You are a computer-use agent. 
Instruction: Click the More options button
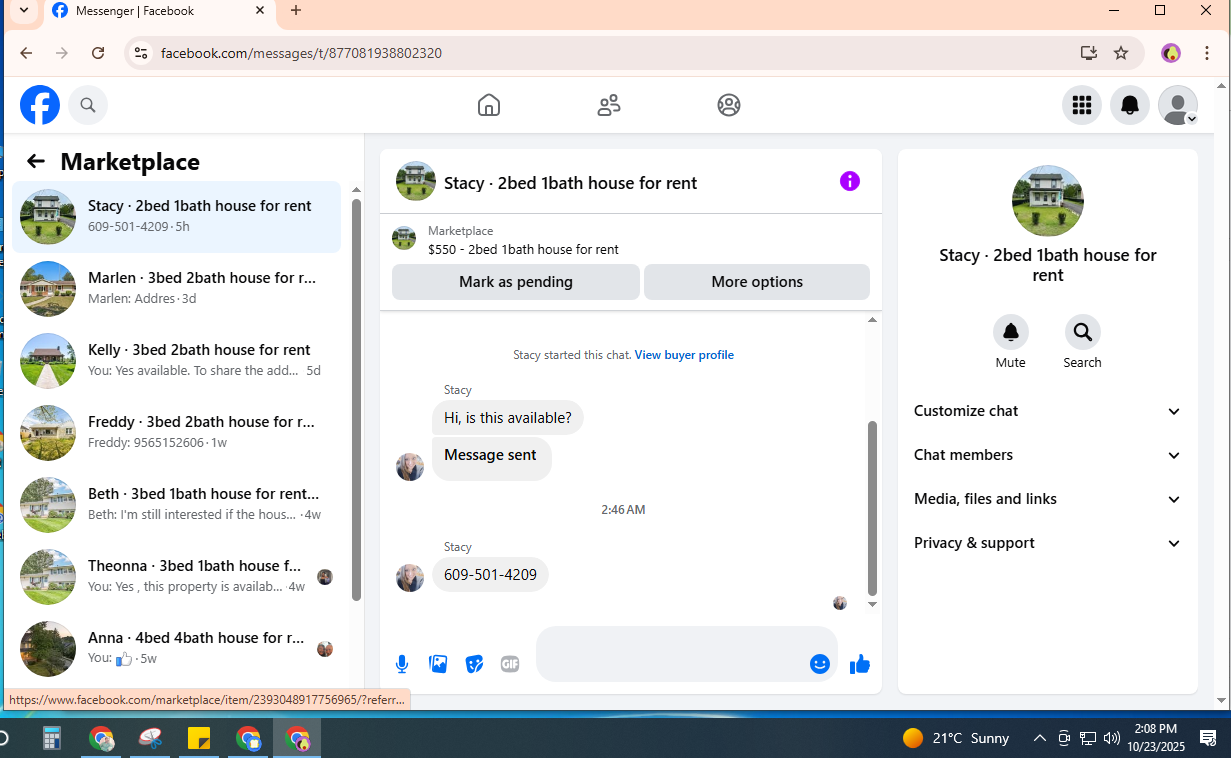757,282
